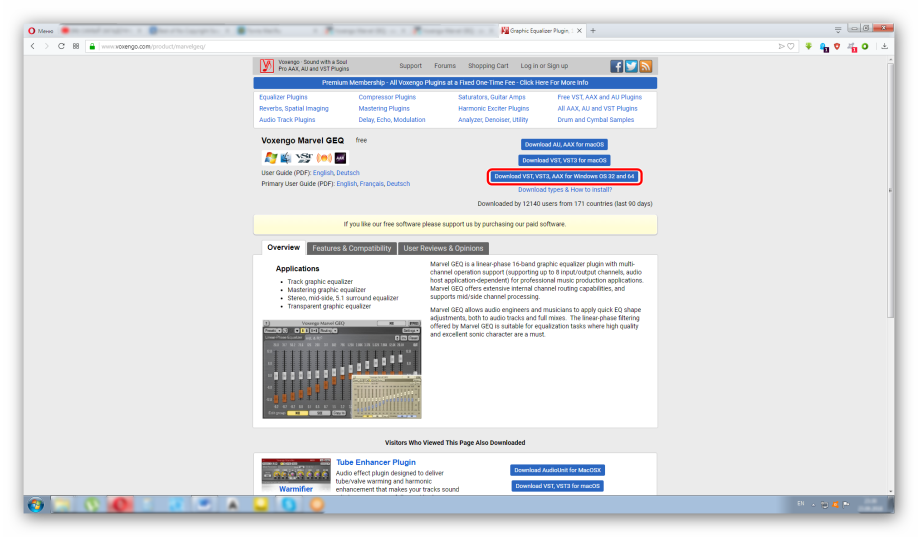This screenshot has width=918, height=537.
Task: Click Download AudioUnit for MacOSX button
Action: pyautogui.click(x=557, y=470)
